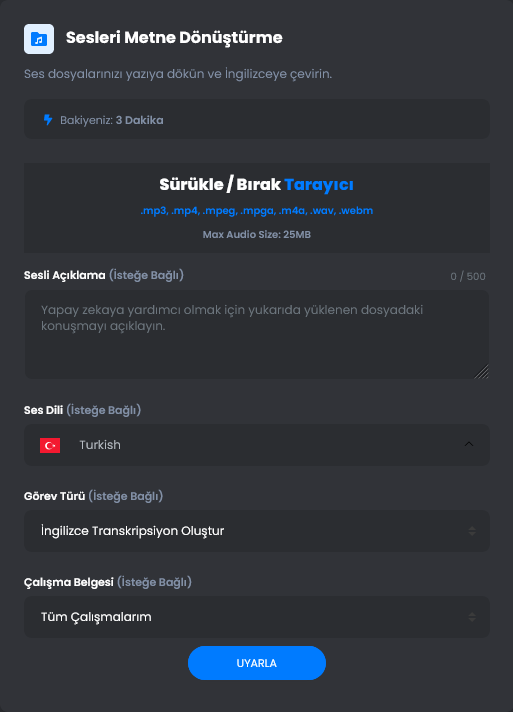
Task: Click the lightning bolt balance icon
Action: [x=48, y=120]
